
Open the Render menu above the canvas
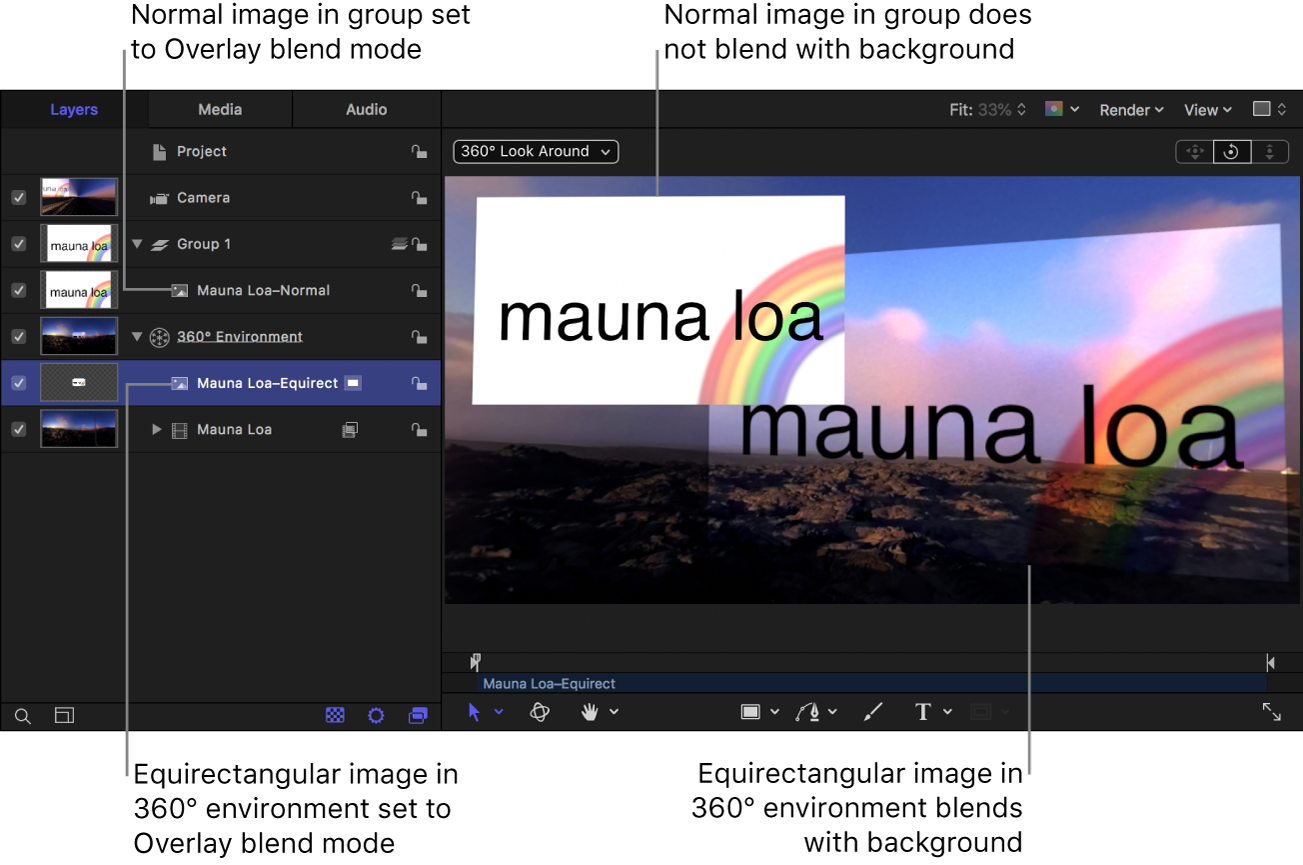[1130, 110]
